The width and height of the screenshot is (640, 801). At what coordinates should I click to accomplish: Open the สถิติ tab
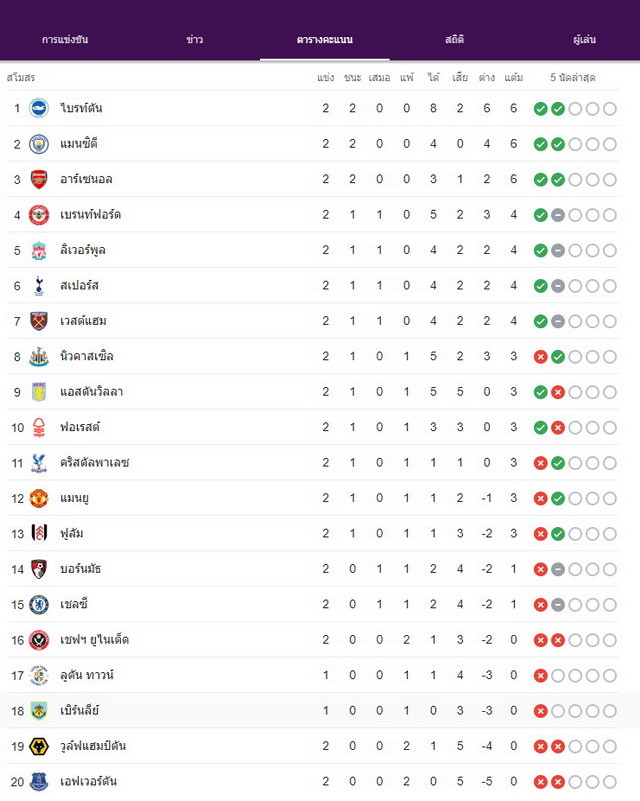(x=454, y=40)
